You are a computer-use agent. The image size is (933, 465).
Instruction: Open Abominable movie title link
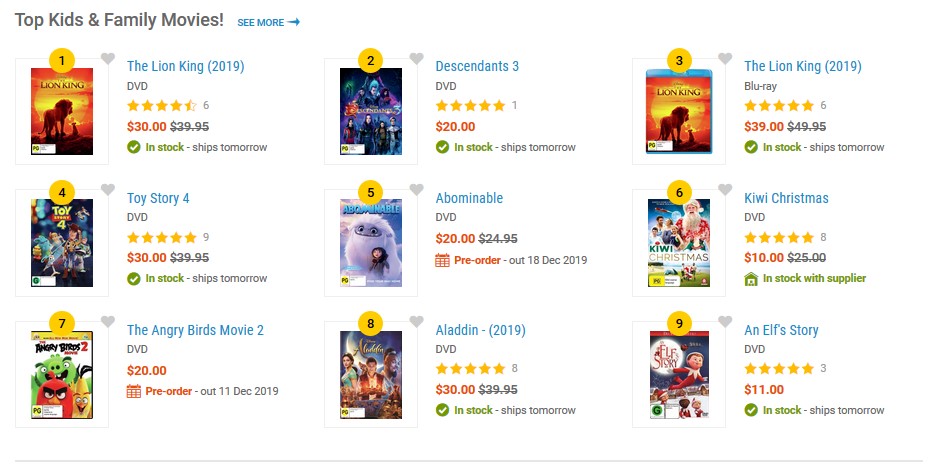pyautogui.click(x=469, y=198)
